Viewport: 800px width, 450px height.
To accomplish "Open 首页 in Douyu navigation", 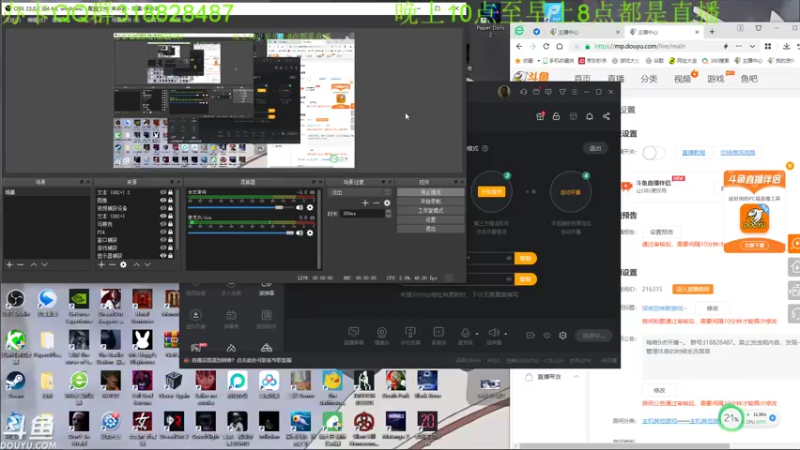I will [582, 79].
